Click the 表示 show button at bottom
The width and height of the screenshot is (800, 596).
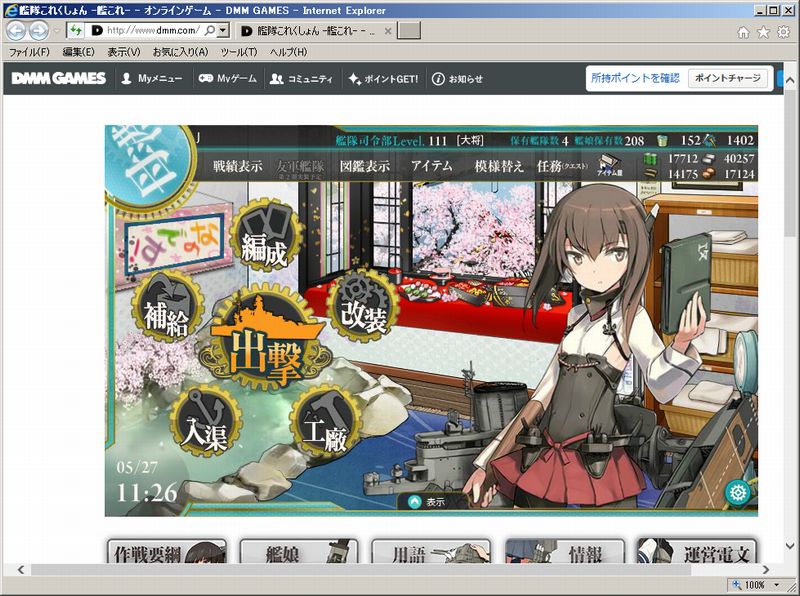click(428, 502)
